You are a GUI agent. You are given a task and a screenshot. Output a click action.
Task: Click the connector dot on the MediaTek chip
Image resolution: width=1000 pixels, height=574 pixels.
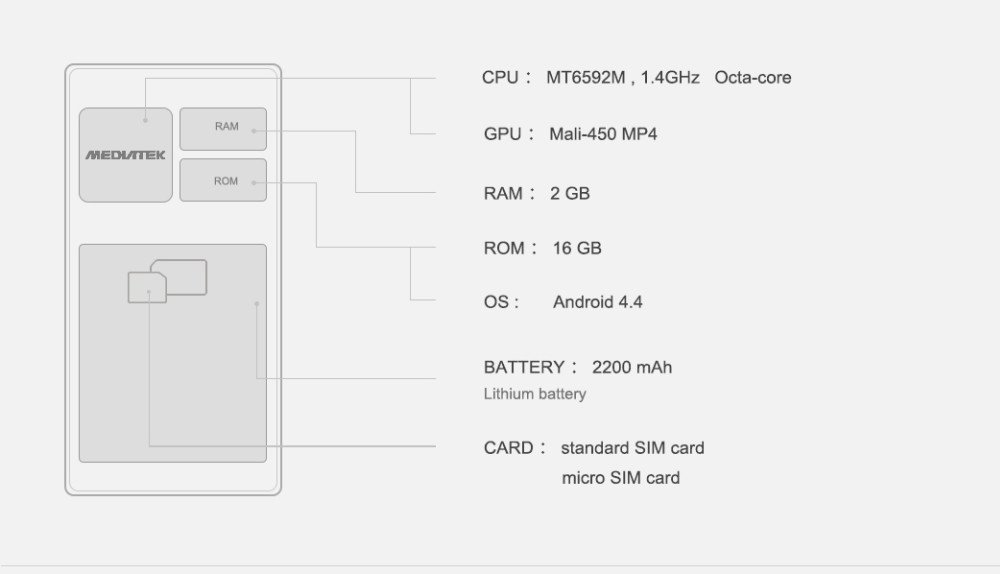click(x=145, y=120)
